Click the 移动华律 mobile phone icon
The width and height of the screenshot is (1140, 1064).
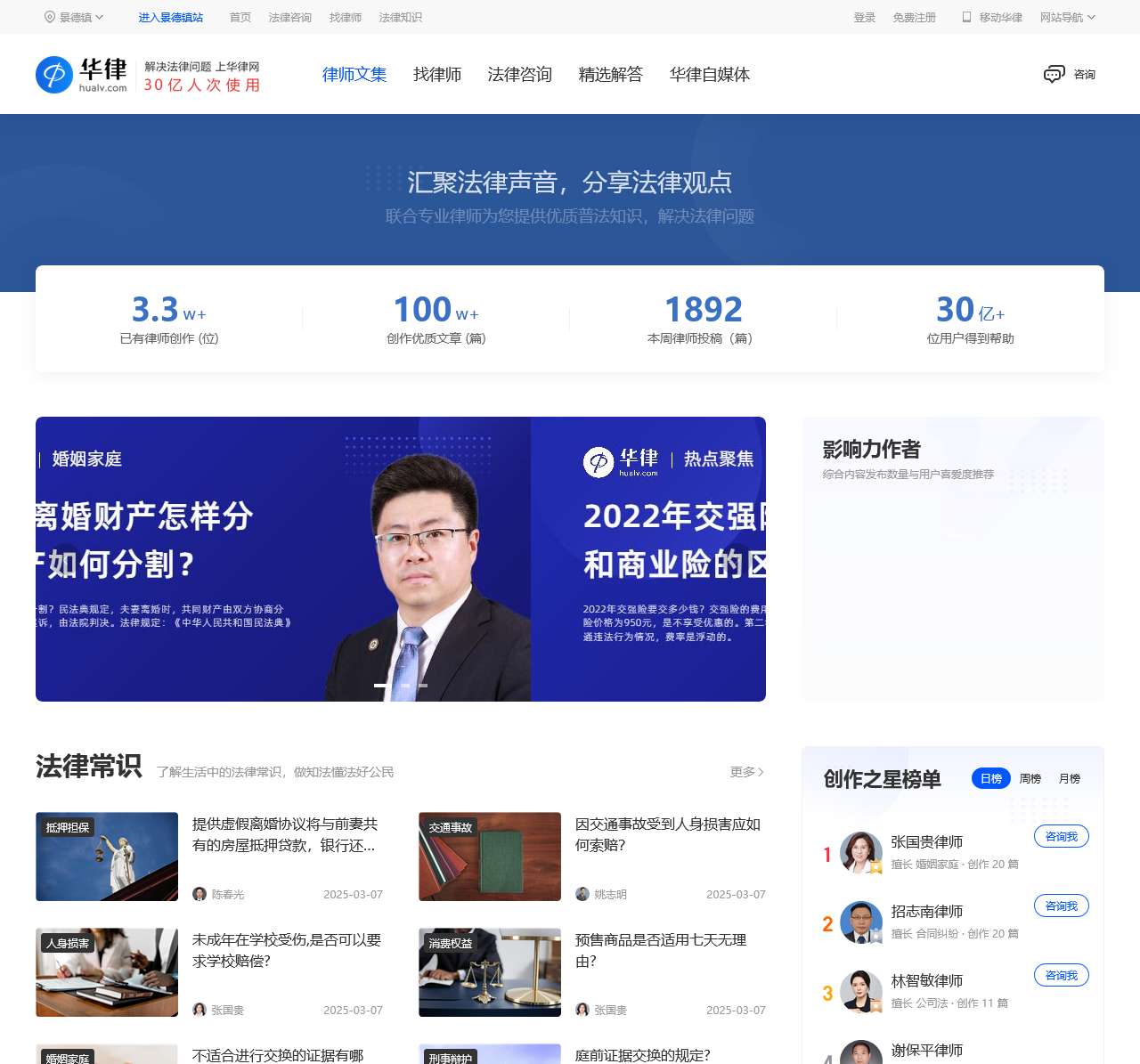click(x=965, y=17)
